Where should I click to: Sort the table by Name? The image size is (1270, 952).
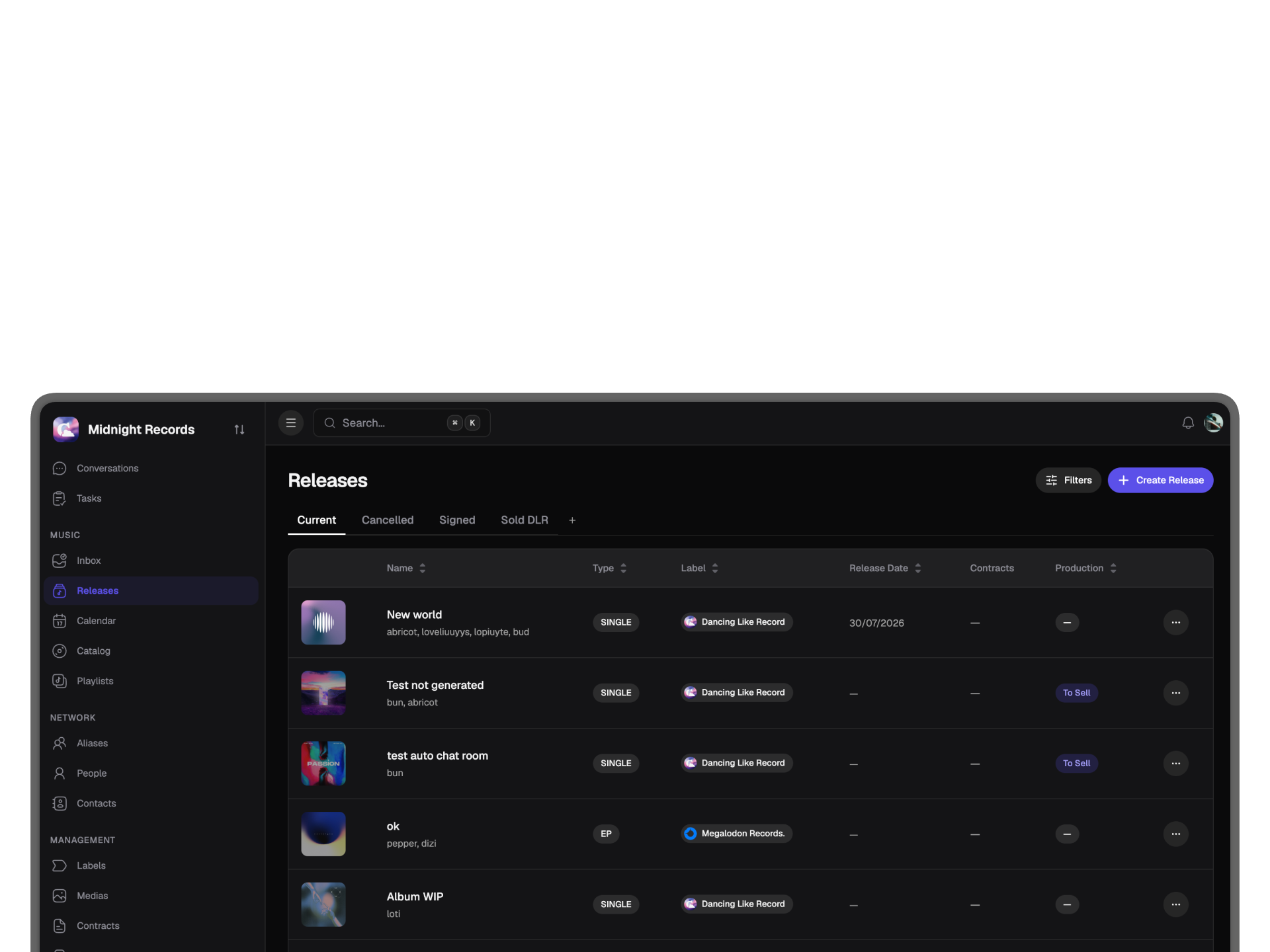pos(406,568)
